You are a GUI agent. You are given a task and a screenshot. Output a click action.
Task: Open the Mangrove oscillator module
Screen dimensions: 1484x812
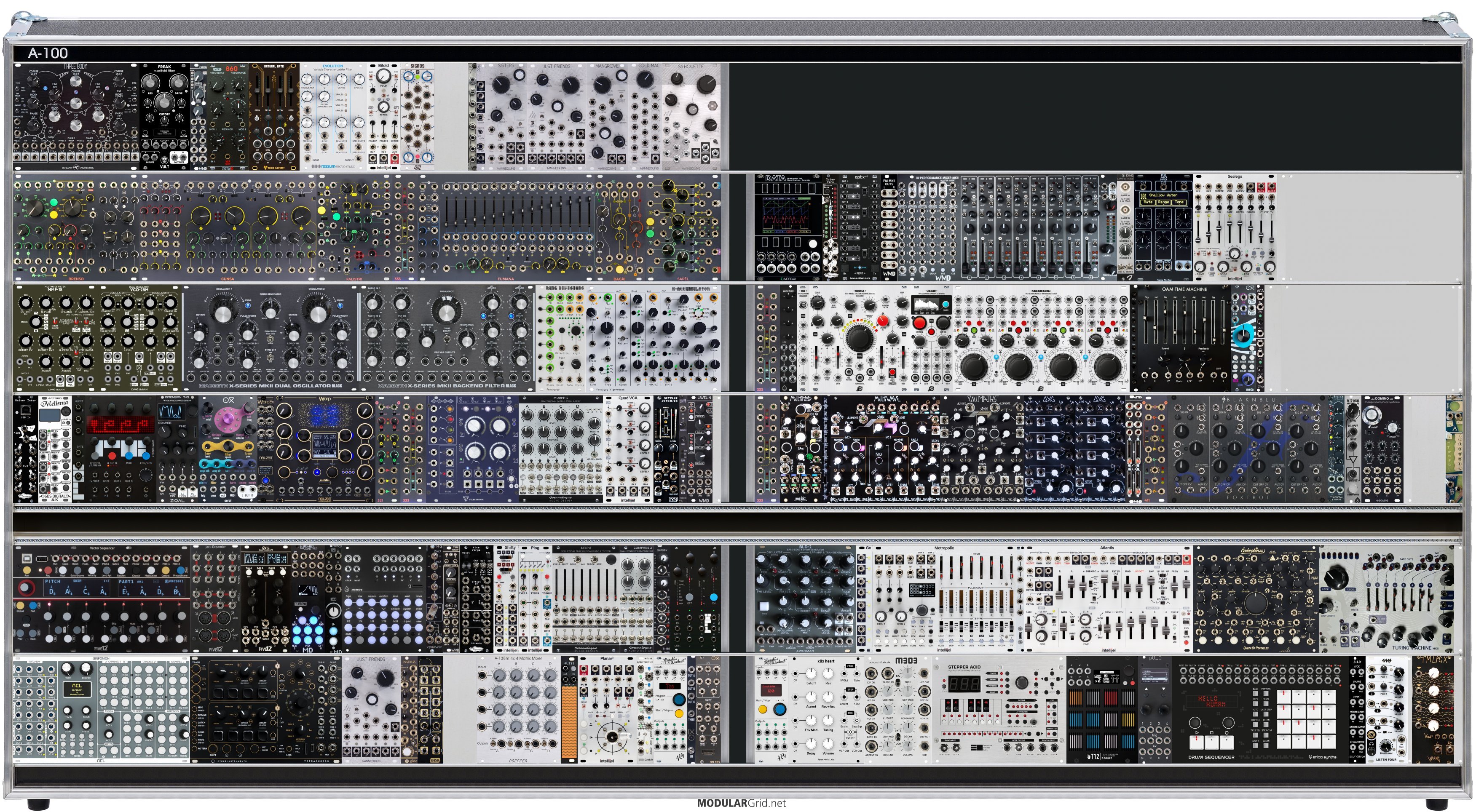point(607,117)
